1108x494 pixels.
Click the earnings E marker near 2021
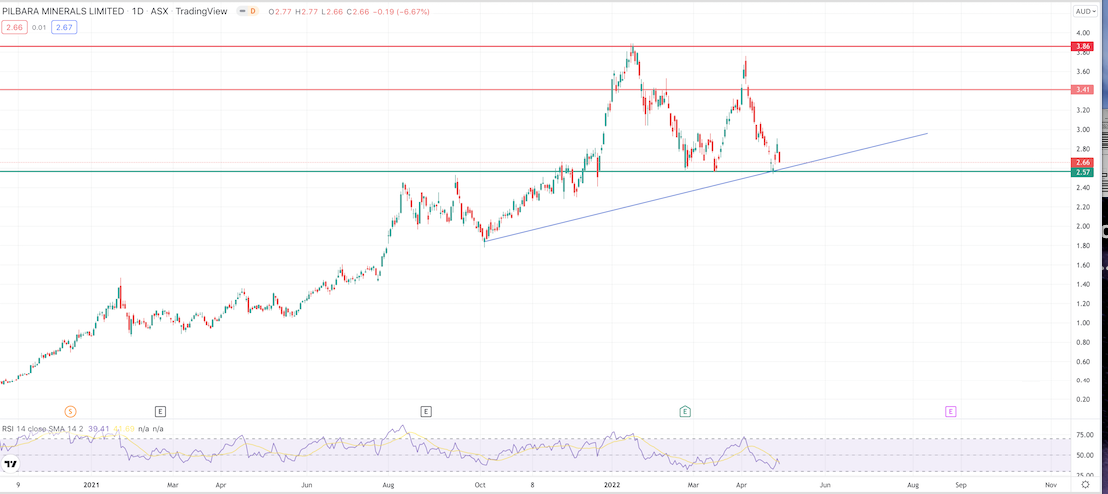tap(160, 411)
